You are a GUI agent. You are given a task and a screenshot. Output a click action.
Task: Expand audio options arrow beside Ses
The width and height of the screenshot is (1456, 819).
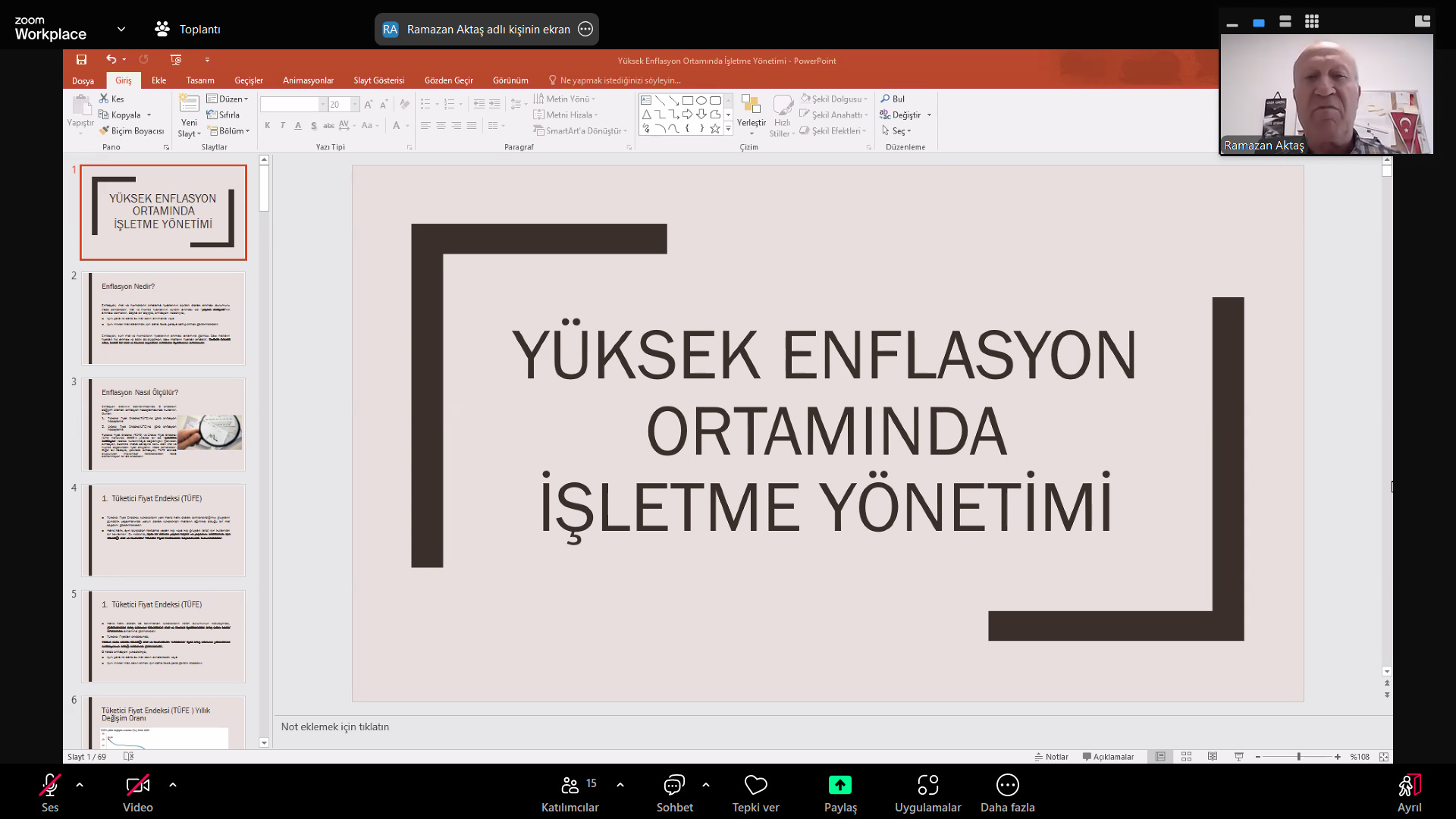tap(80, 785)
